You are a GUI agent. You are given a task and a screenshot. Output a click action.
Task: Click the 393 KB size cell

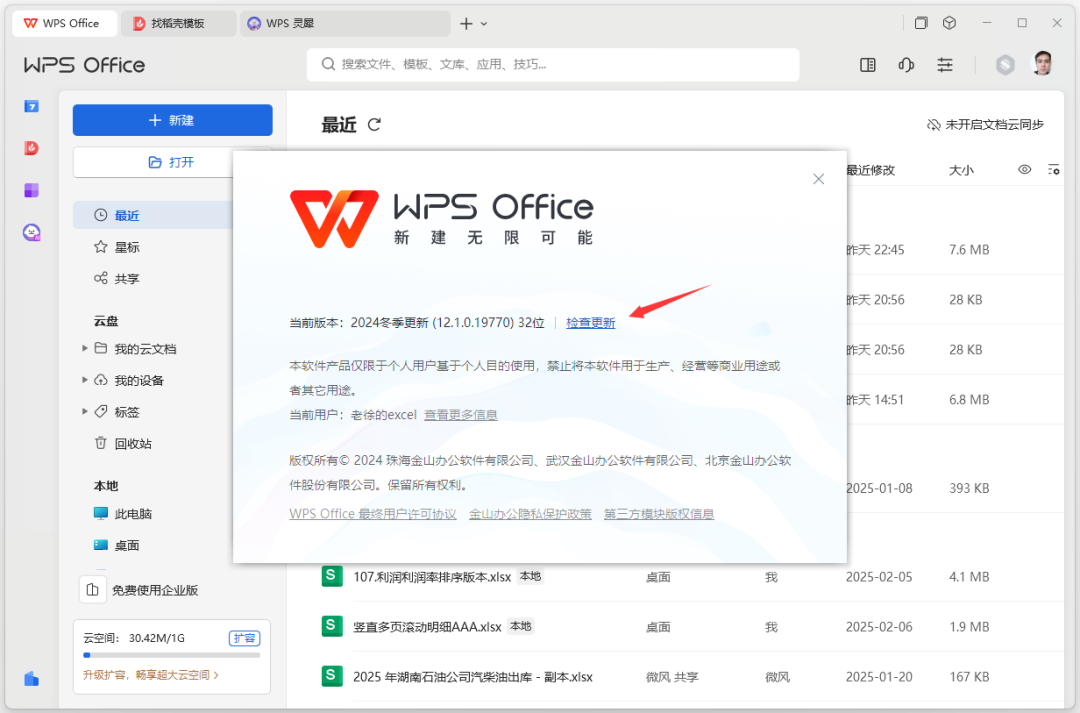point(969,488)
